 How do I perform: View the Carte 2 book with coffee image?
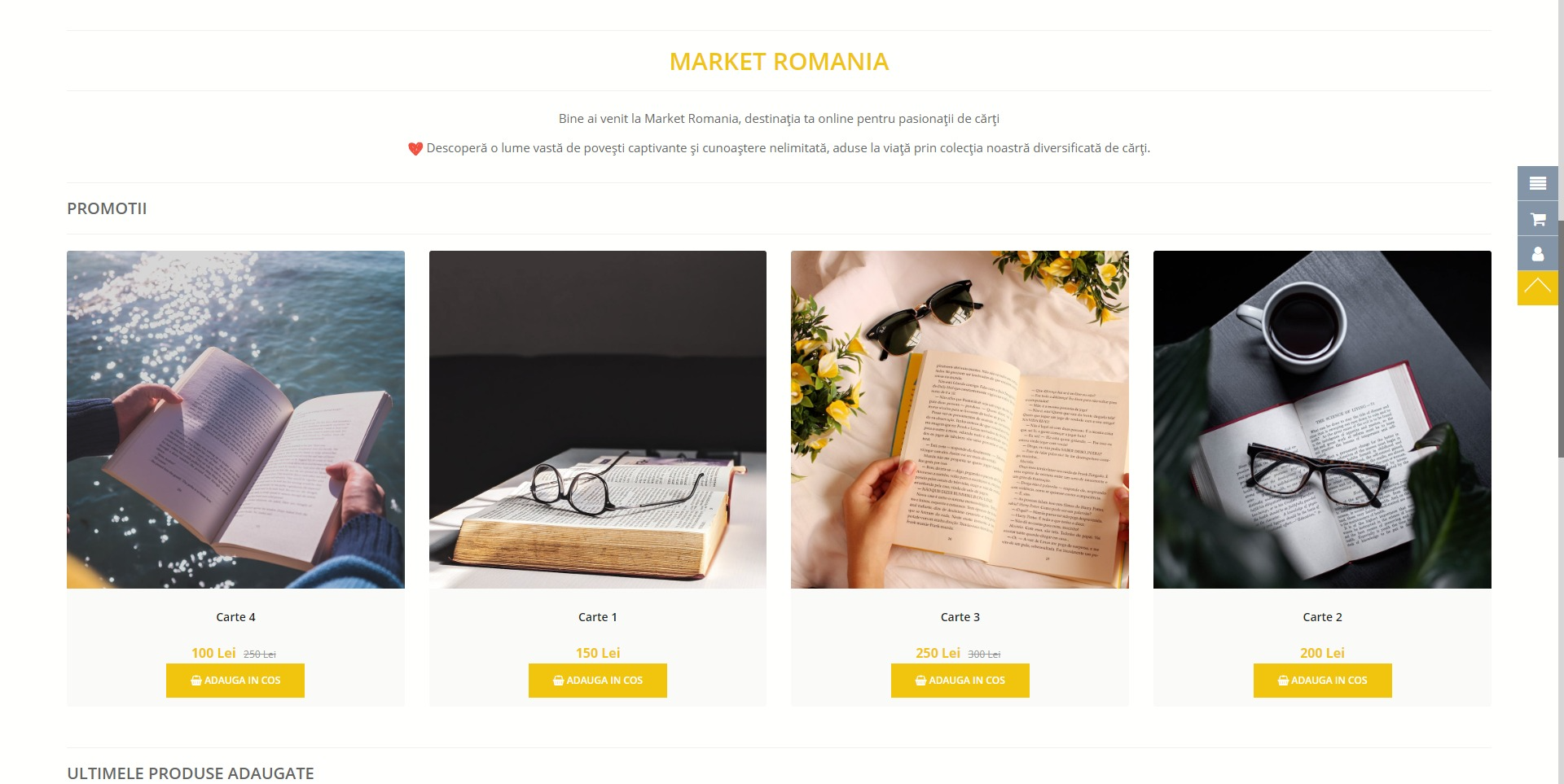click(1322, 419)
